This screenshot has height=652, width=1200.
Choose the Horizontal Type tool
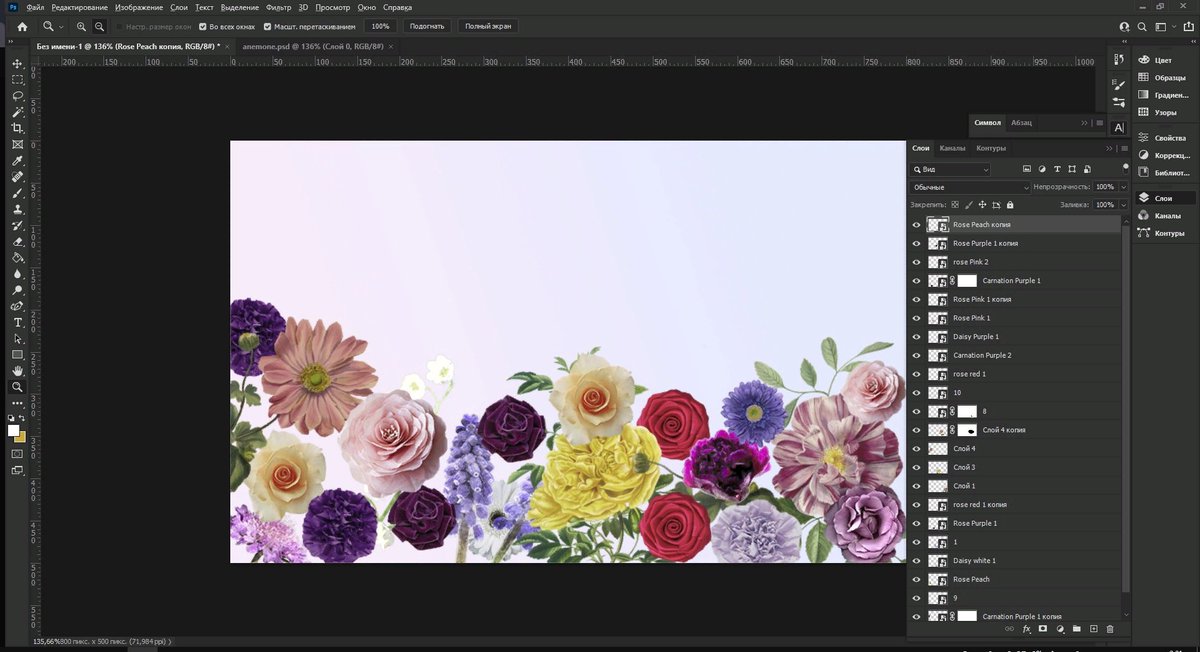point(17,323)
